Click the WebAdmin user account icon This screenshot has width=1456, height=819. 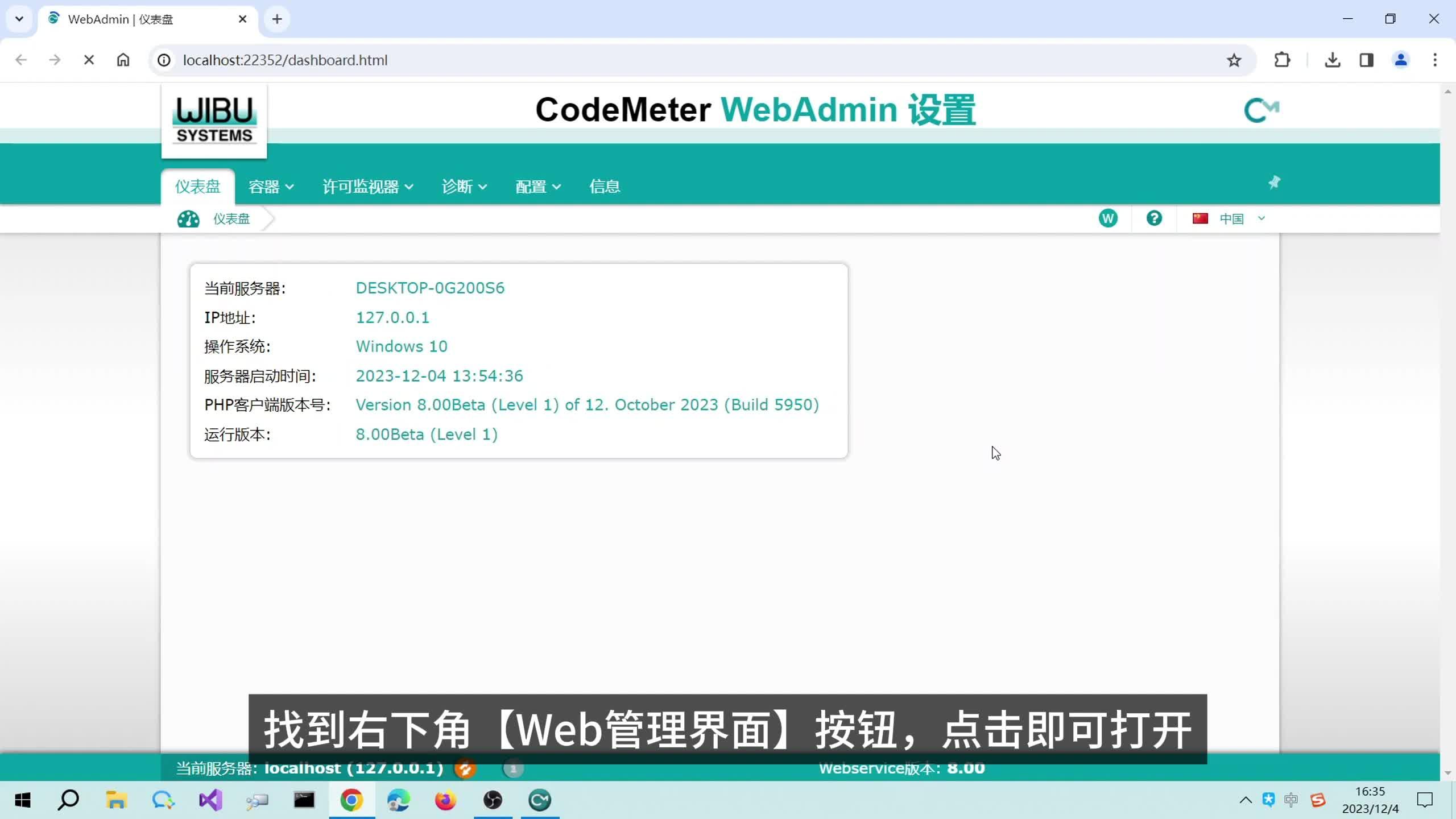point(1108,218)
